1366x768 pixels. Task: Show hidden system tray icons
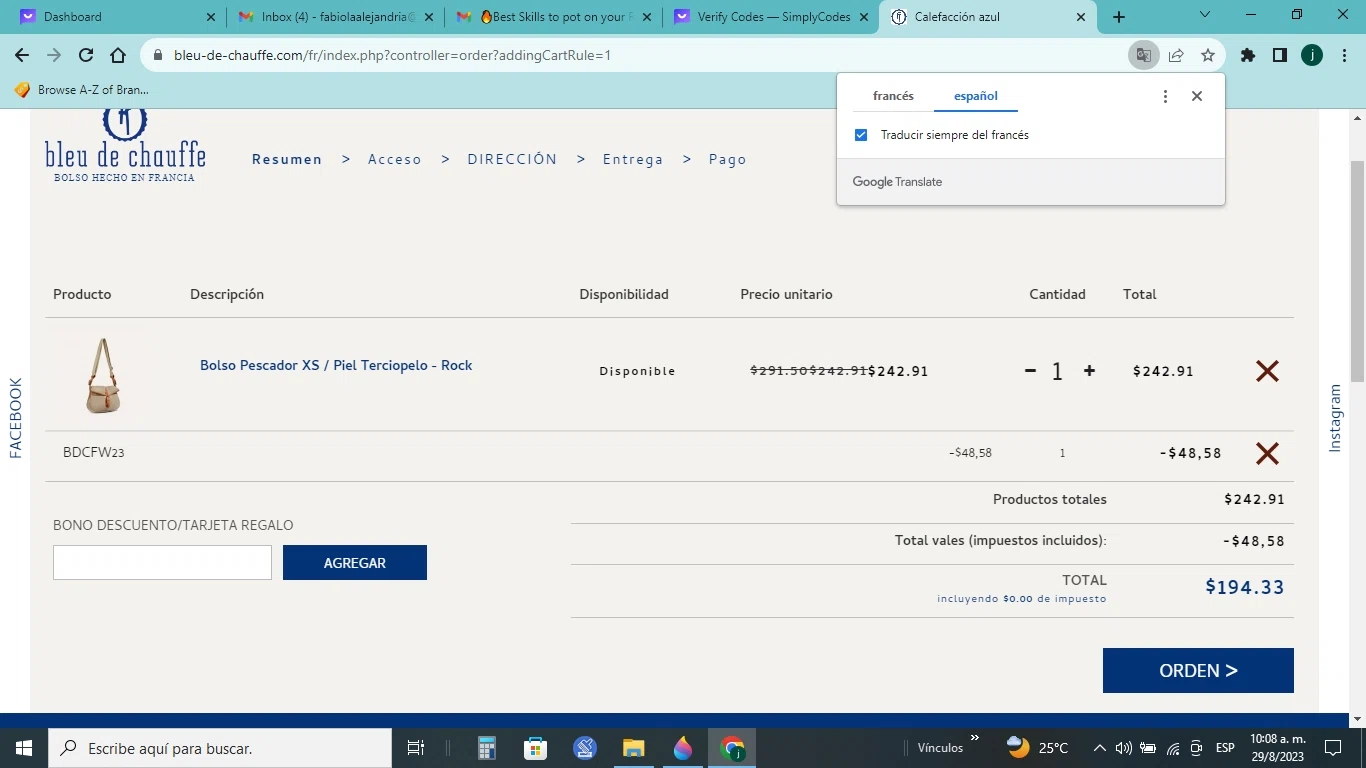coord(1099,748)
